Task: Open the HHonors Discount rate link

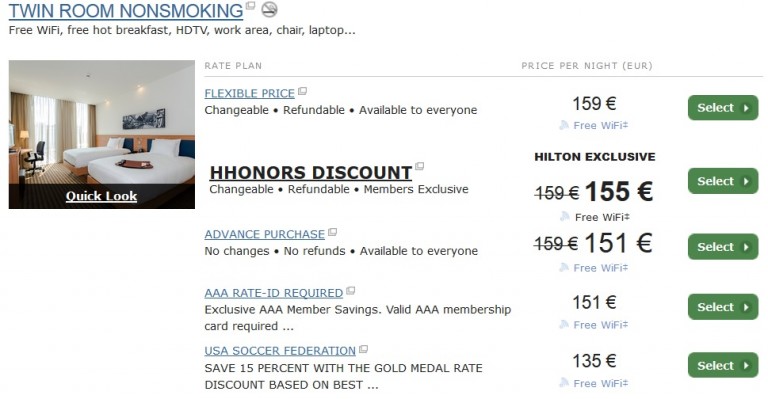Action: click(311, 172)
